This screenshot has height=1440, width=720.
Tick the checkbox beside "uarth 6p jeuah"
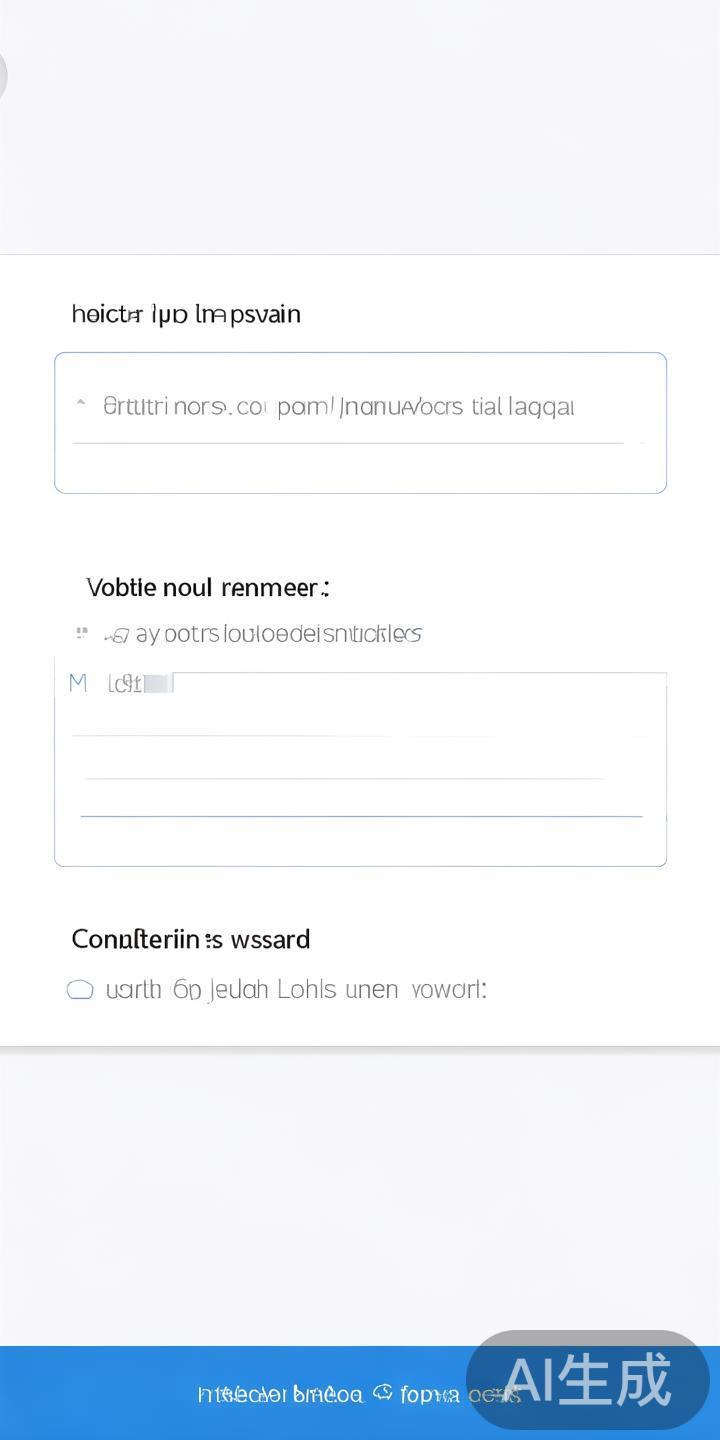80,990
